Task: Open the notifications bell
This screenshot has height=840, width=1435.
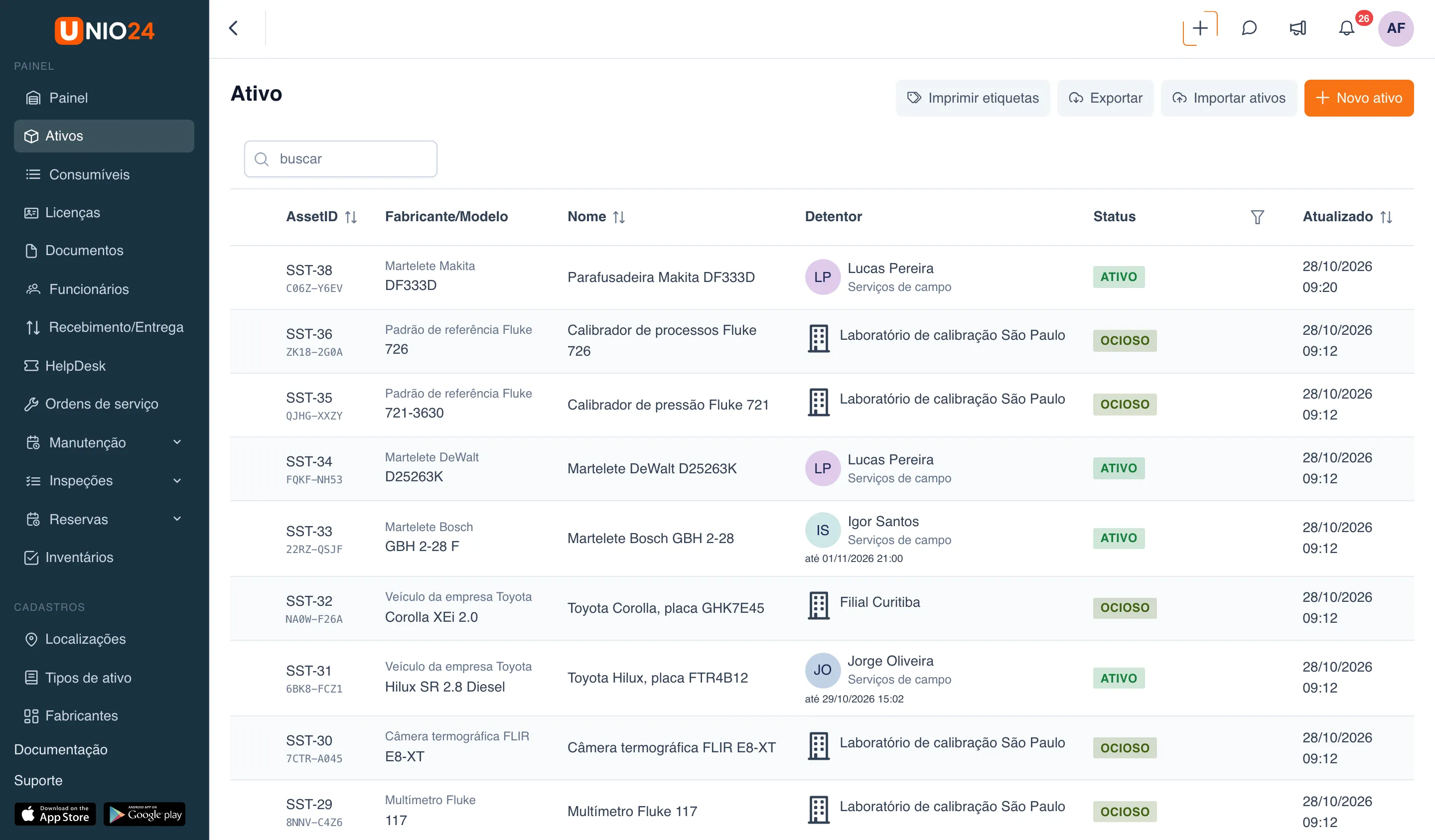Action: 1346,28
